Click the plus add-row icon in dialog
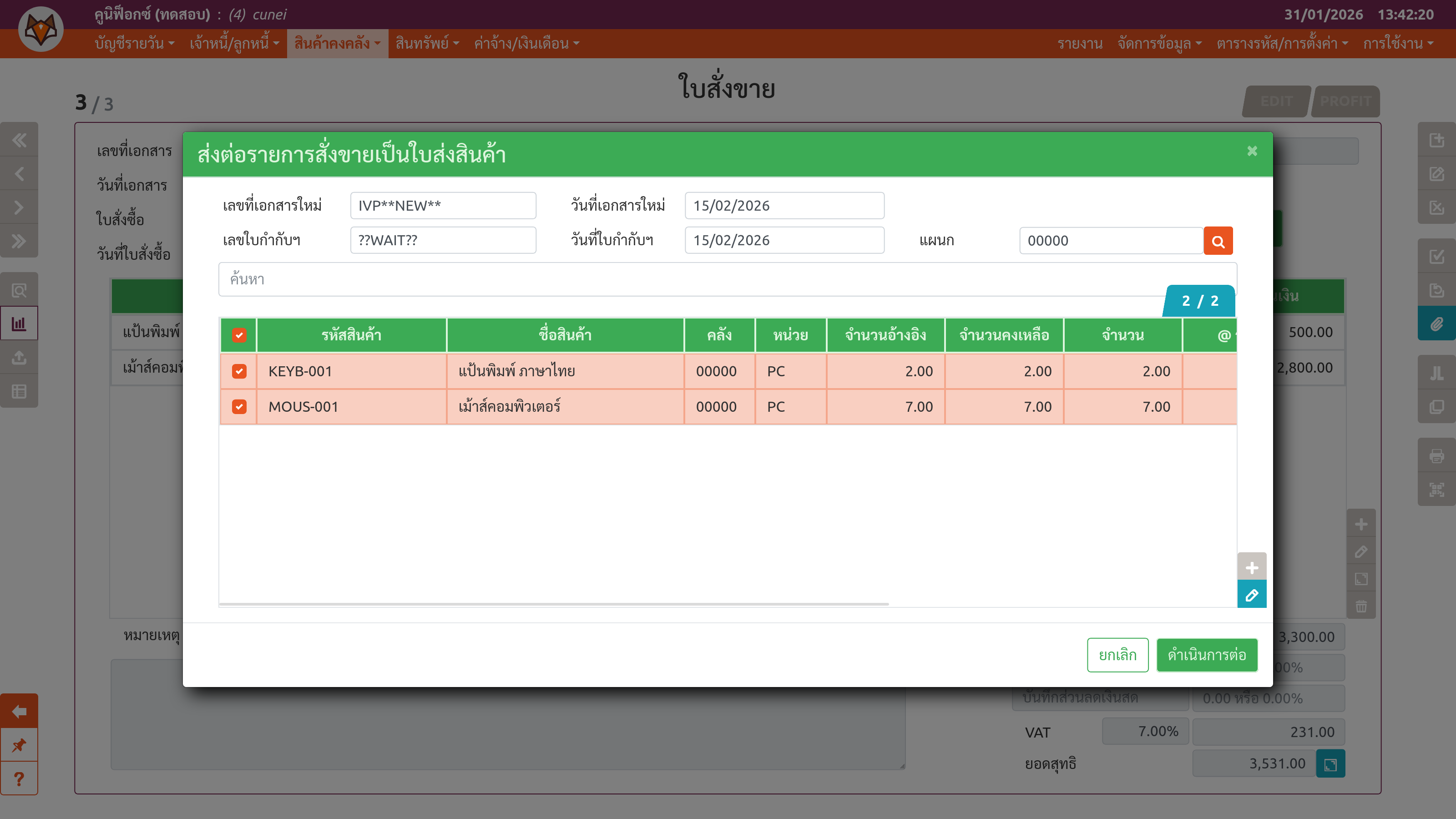 1251,567
